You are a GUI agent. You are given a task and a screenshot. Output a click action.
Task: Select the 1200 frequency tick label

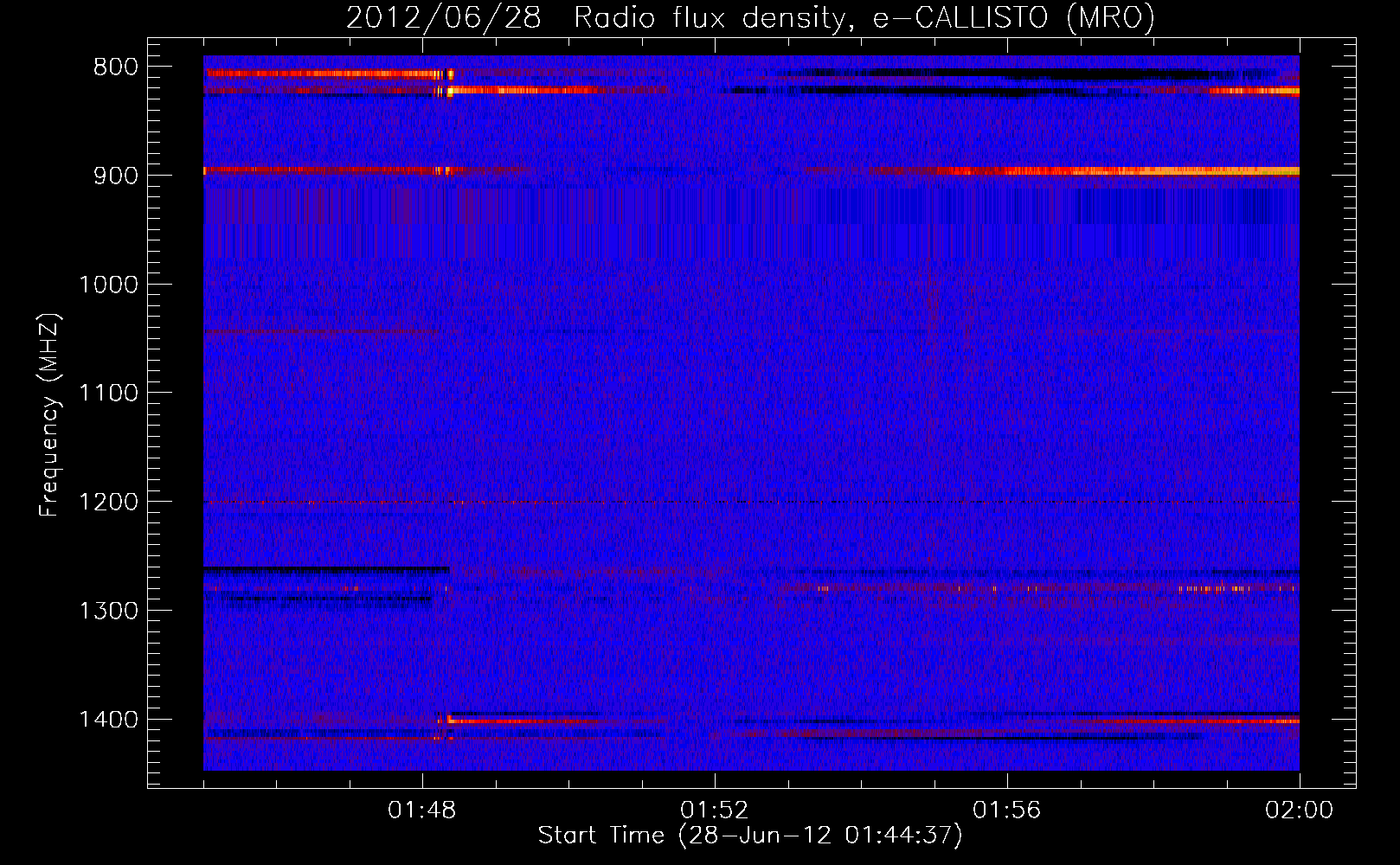[x=108, y=503]
